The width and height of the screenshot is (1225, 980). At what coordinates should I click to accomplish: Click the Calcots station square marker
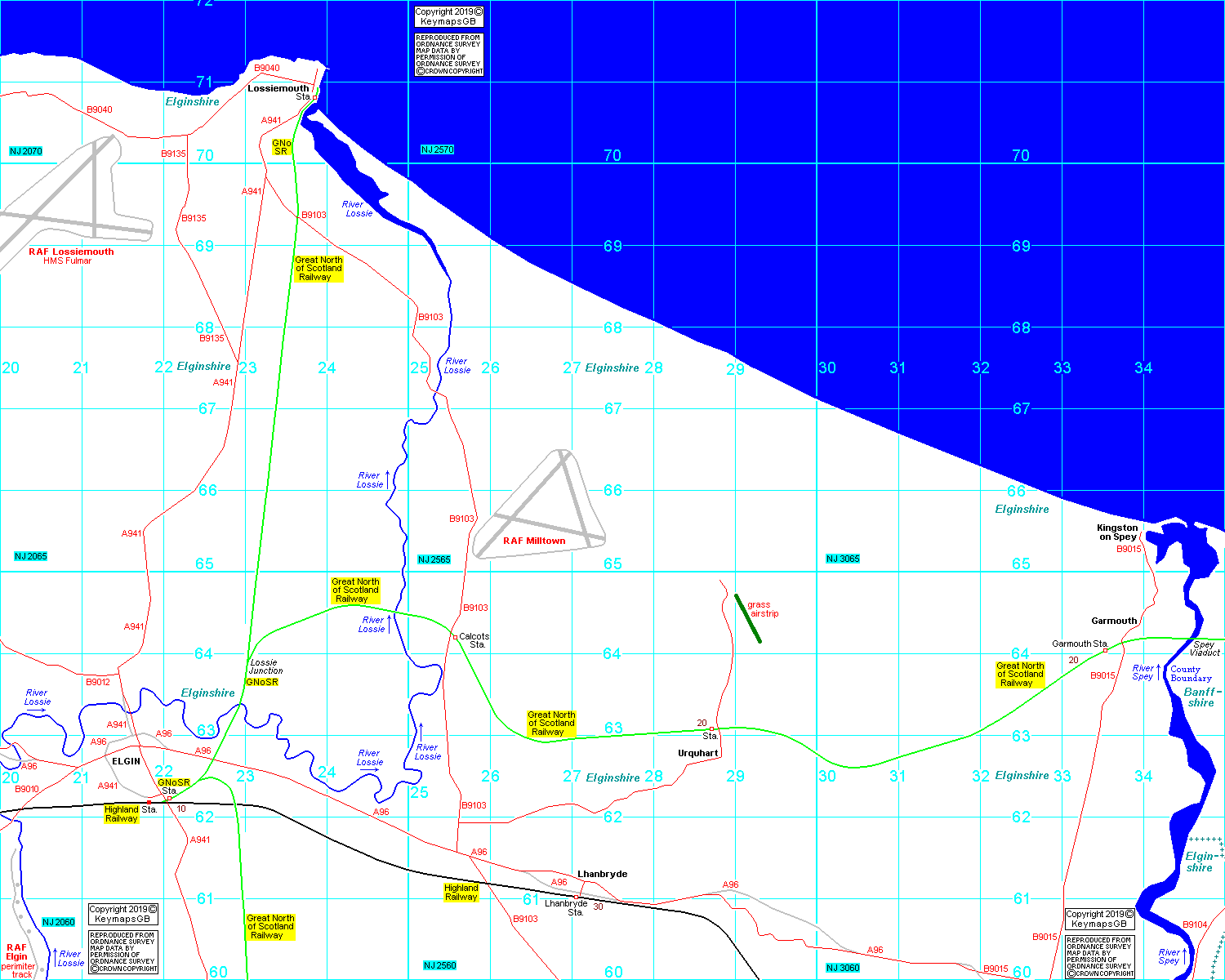click(455, 637)
